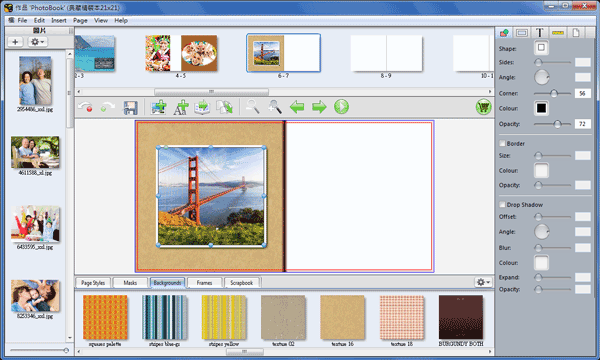Click the add photo icon
Image resolution: width=600 pixels, height=360 pixels.
tap(158, 107)
